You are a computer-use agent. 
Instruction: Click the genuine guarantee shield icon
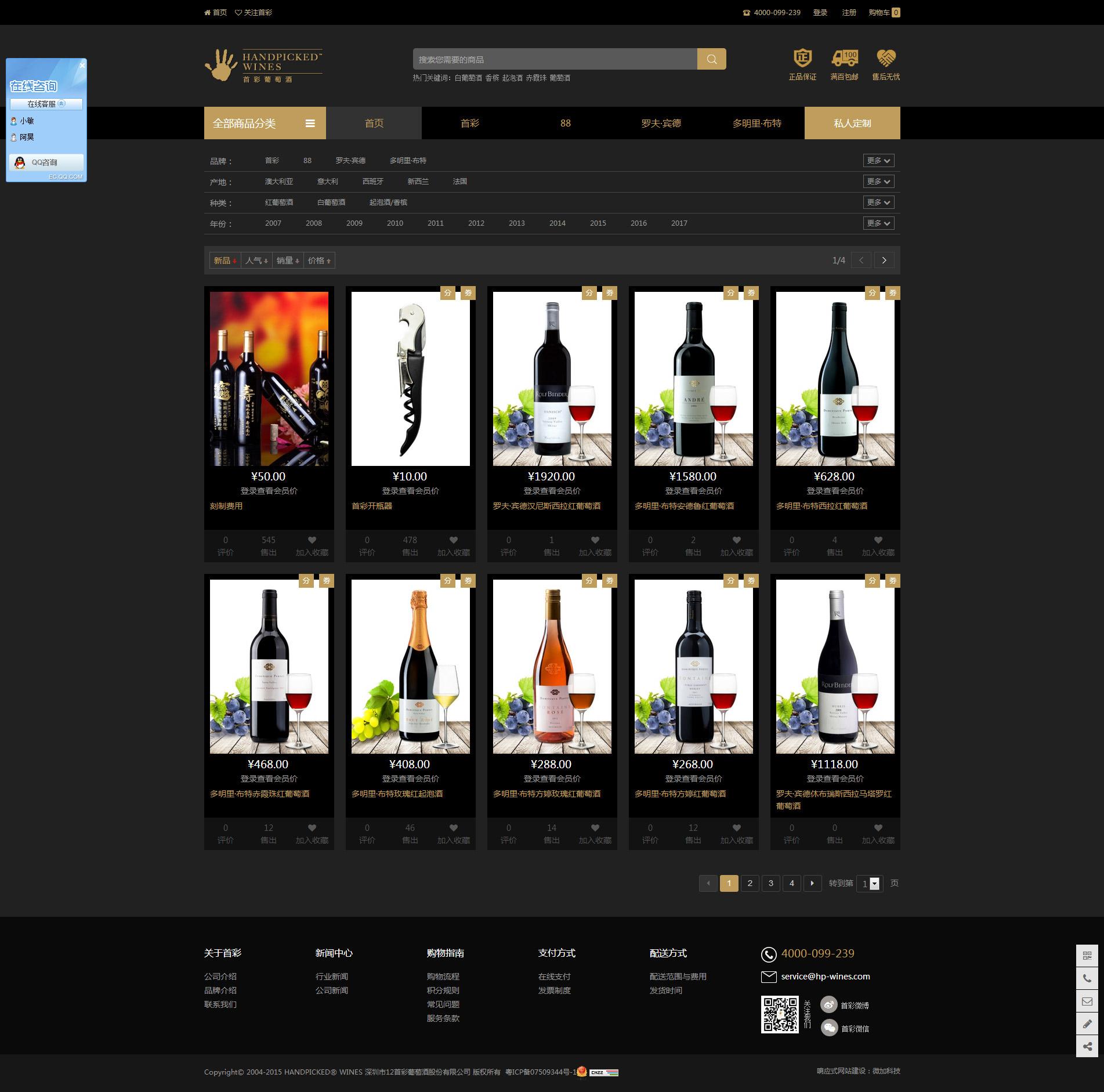pos(802,59)
